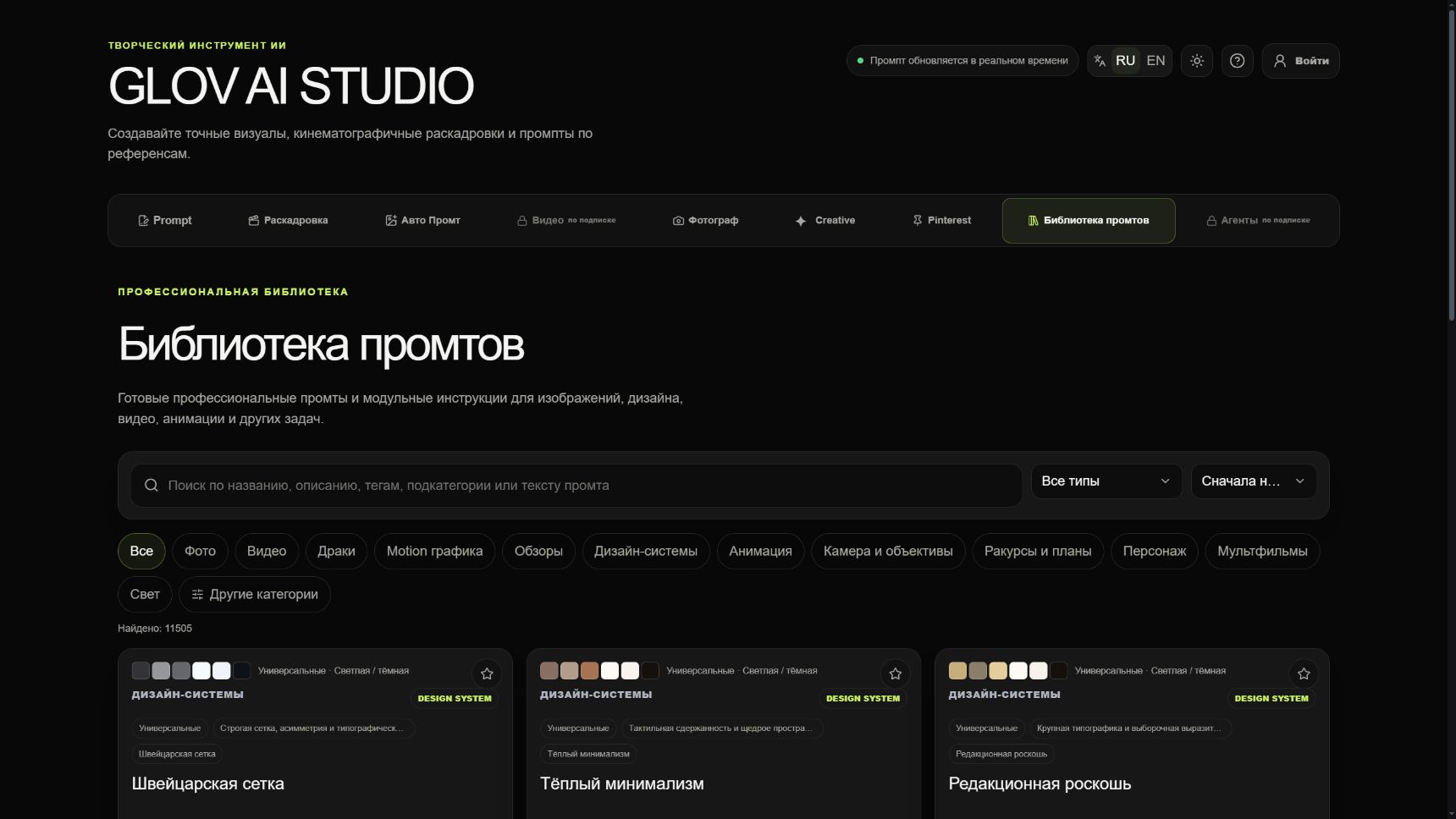This screenshot has height=819, width=1456.
Task: Click the user icon in Войти button
Action: coord(1280,61)
